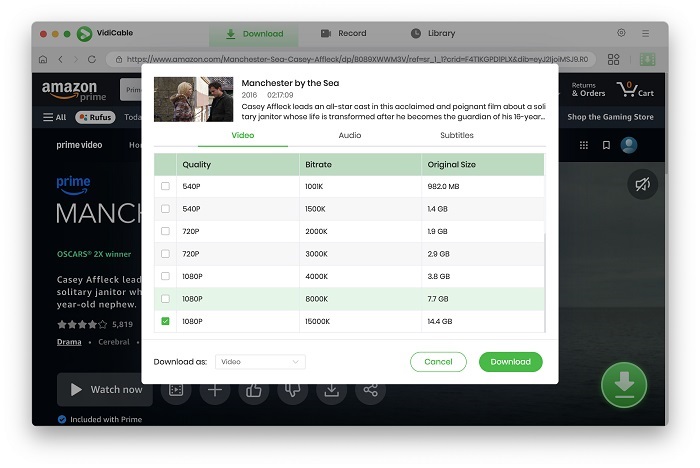The height and width of the screenshot is (468, 700).
Task: Click the quality list scrollbar
Action: click(x=545, y=282)
